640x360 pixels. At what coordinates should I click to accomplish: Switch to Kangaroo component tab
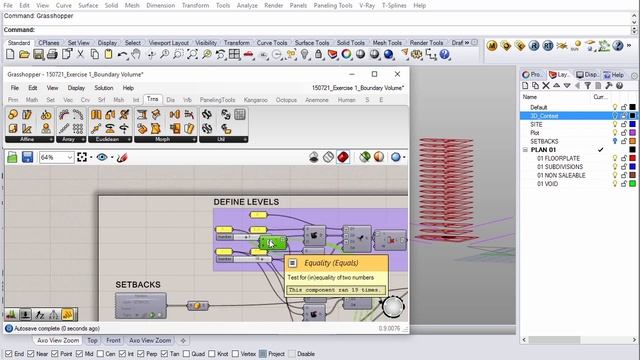(256, 100)
